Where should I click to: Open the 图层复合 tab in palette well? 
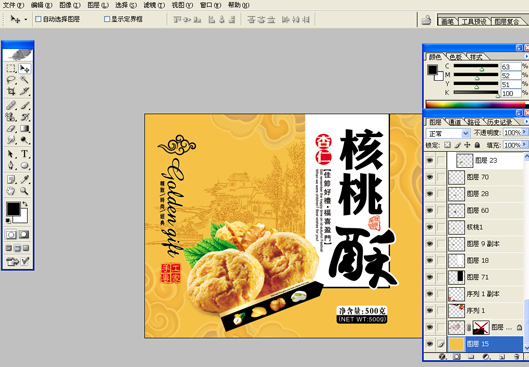507,22
